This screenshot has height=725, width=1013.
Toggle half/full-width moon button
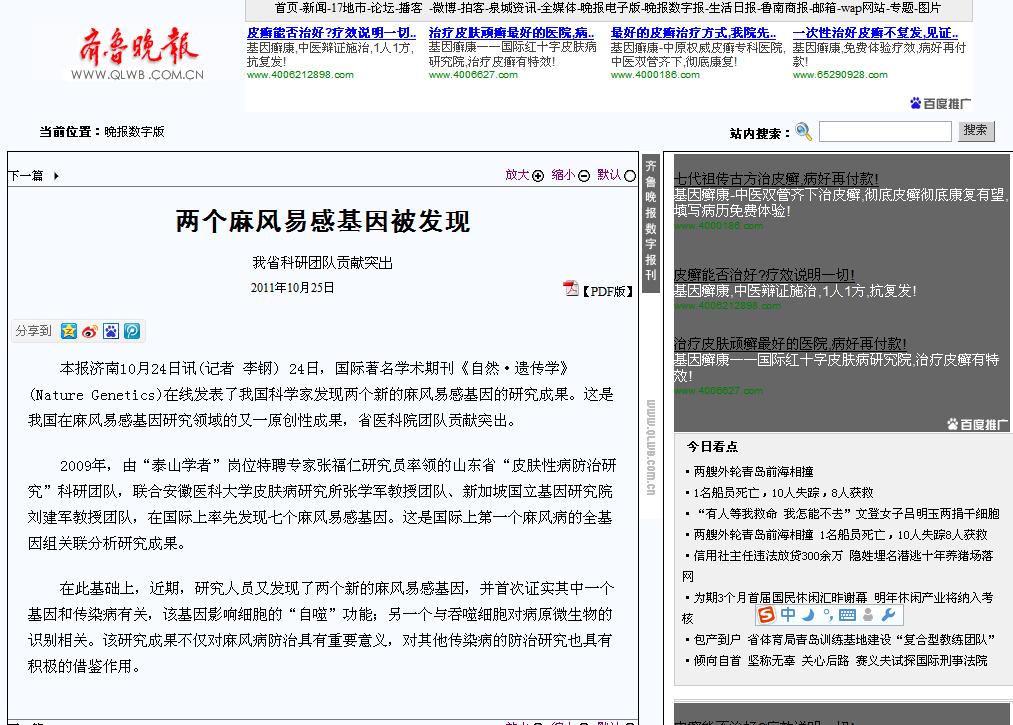pyautogui.click(x=809, y=615)
